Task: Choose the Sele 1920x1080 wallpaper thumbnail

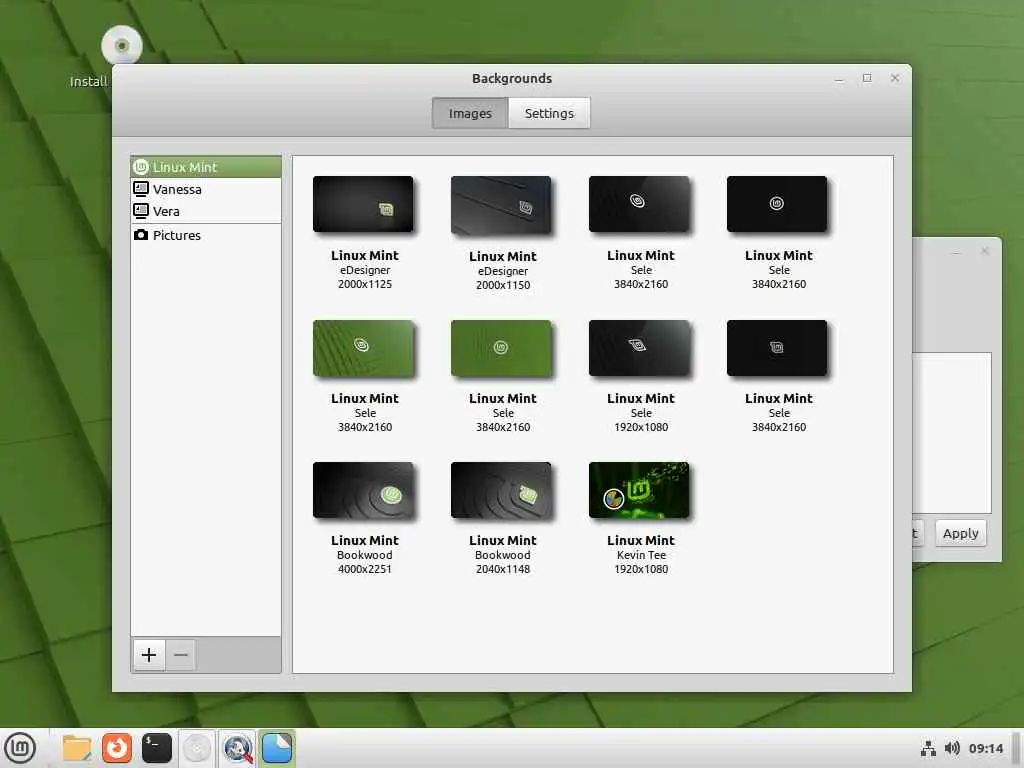Action: (x=639, y=348)
